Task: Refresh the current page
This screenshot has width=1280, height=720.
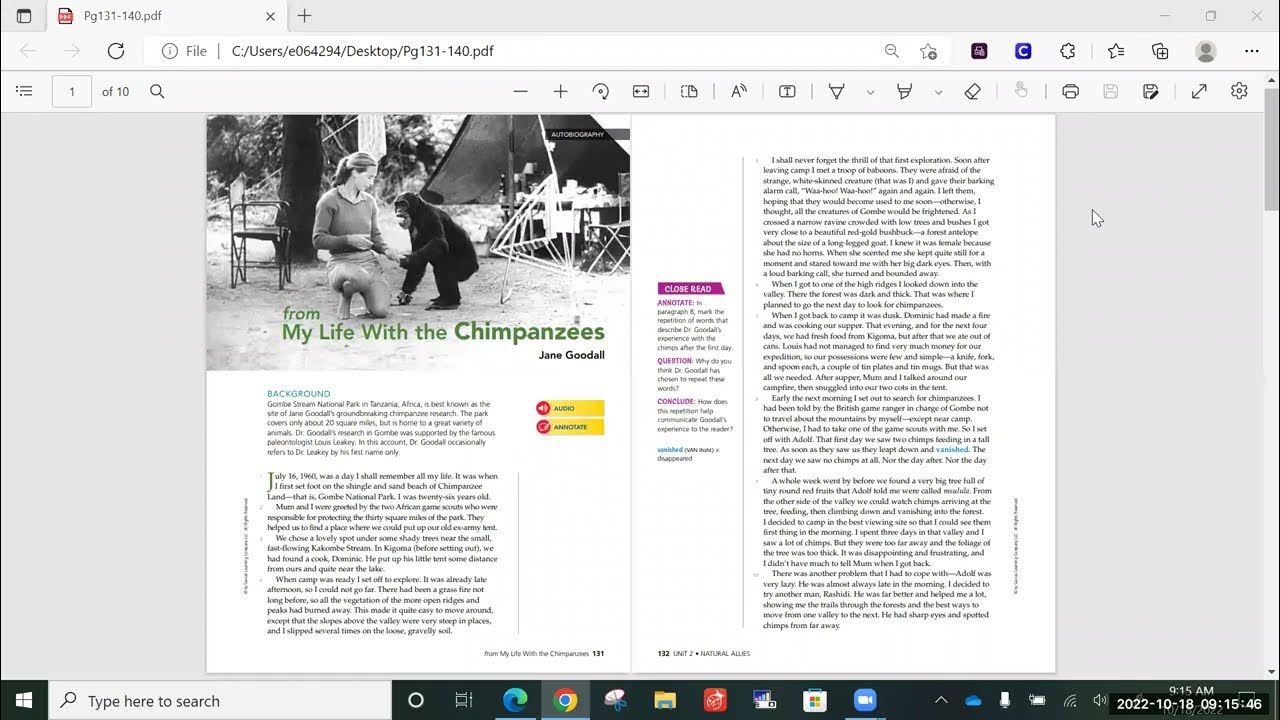Action: click(x=115, y=51)
